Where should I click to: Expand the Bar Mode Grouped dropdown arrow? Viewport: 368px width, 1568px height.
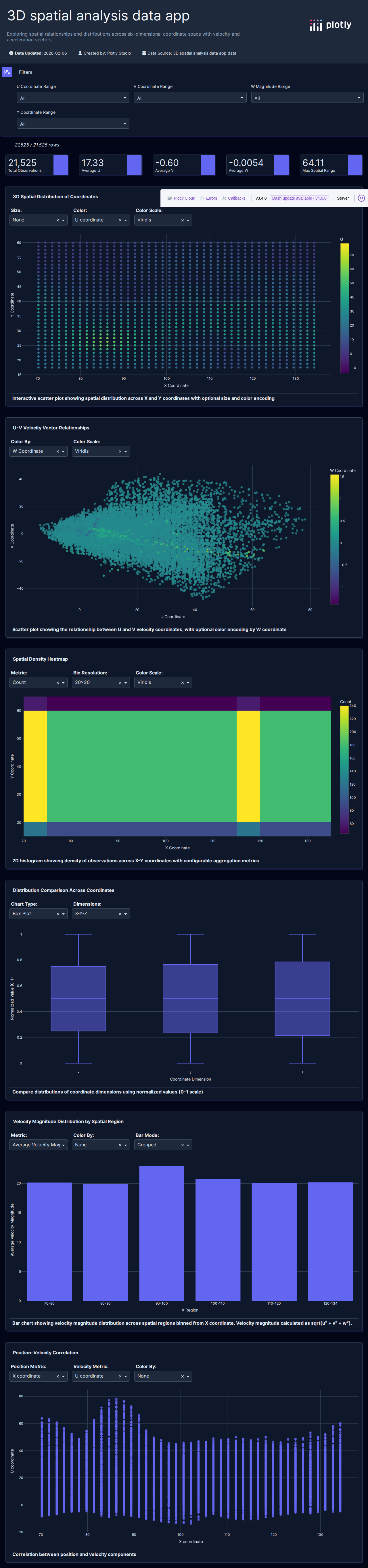pos(188,1145)
